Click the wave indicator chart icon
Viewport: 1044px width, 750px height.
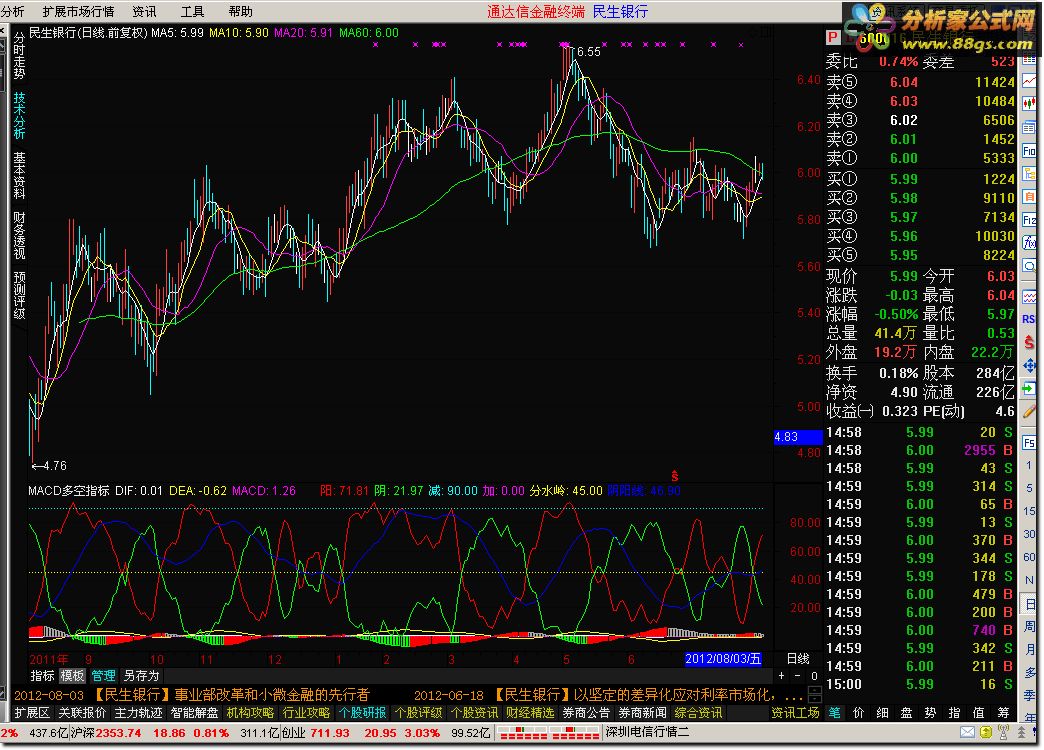coord(1029,296)
